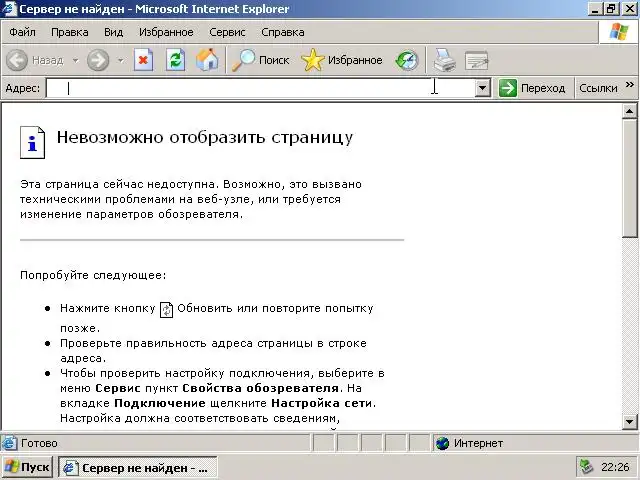Click the info page icon beside the heading

click(x=32, y=142)
